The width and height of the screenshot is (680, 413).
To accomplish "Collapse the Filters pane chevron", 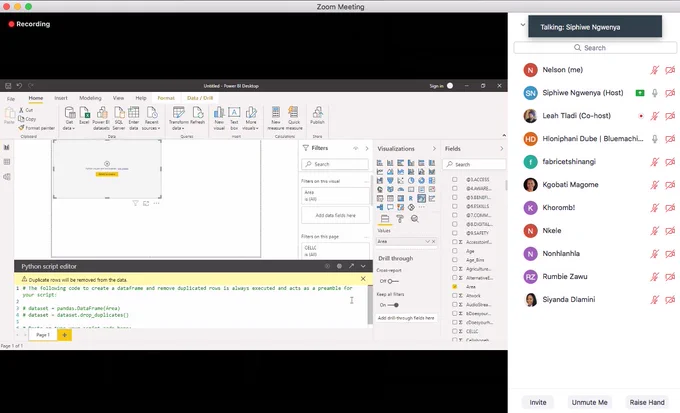I will tap(367, 148).
